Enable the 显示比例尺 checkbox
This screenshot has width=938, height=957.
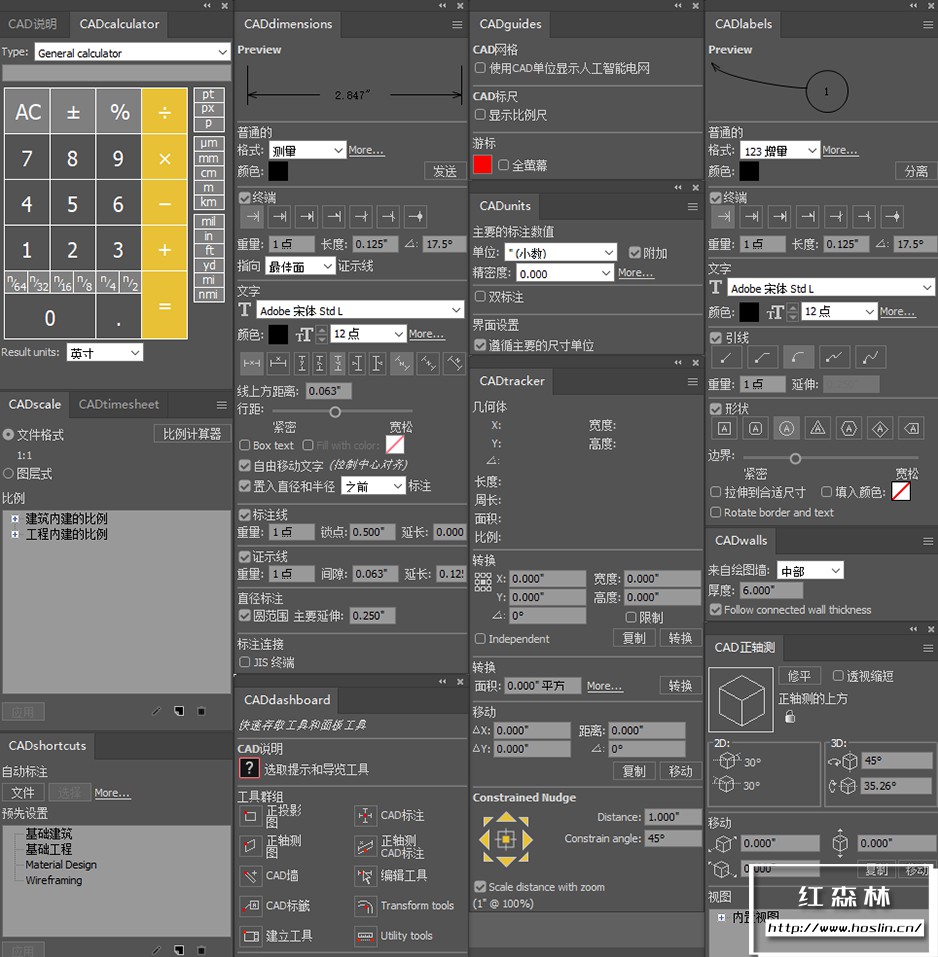[x=480, y=114]
